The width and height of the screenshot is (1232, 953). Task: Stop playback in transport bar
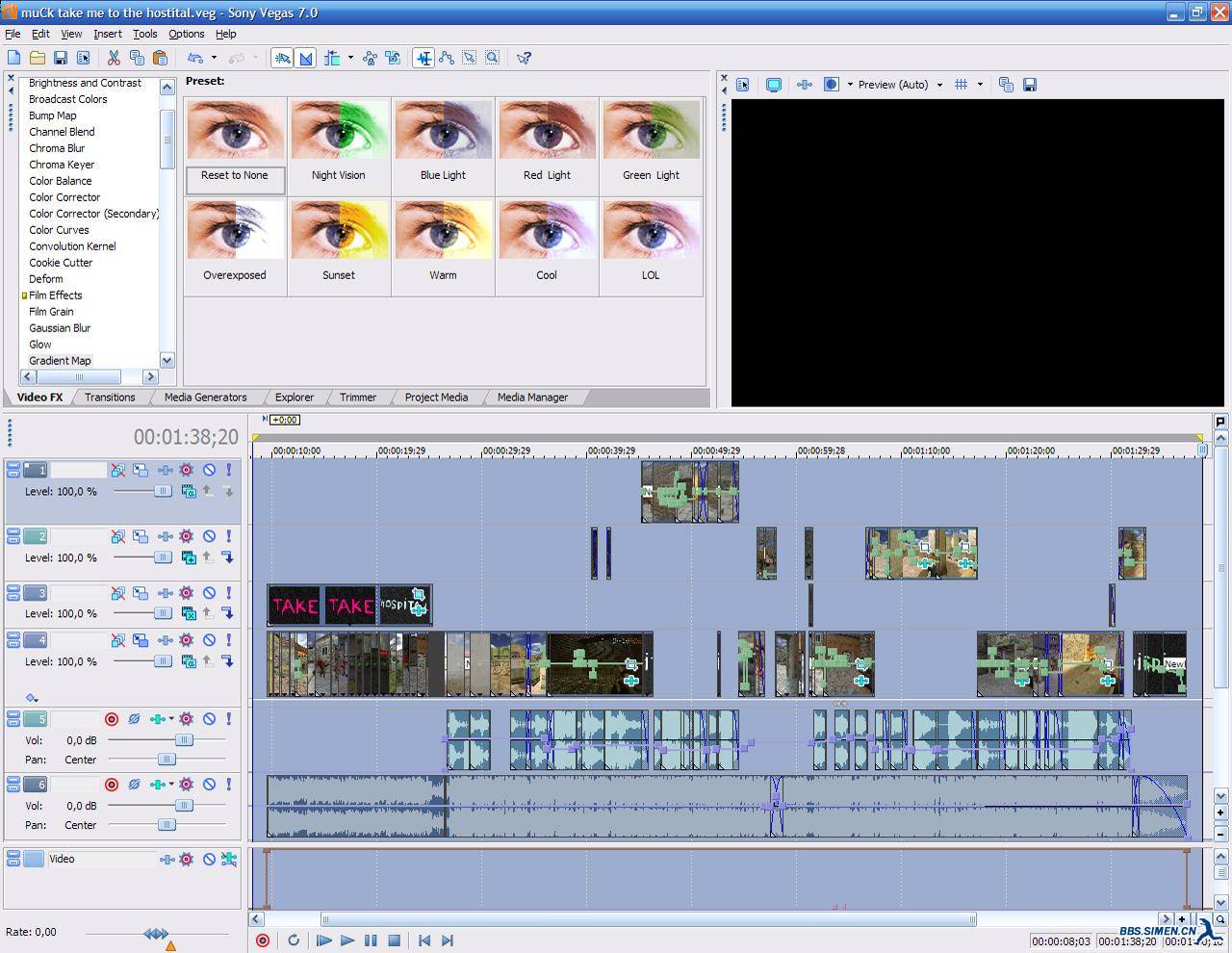tap(394, 940)
